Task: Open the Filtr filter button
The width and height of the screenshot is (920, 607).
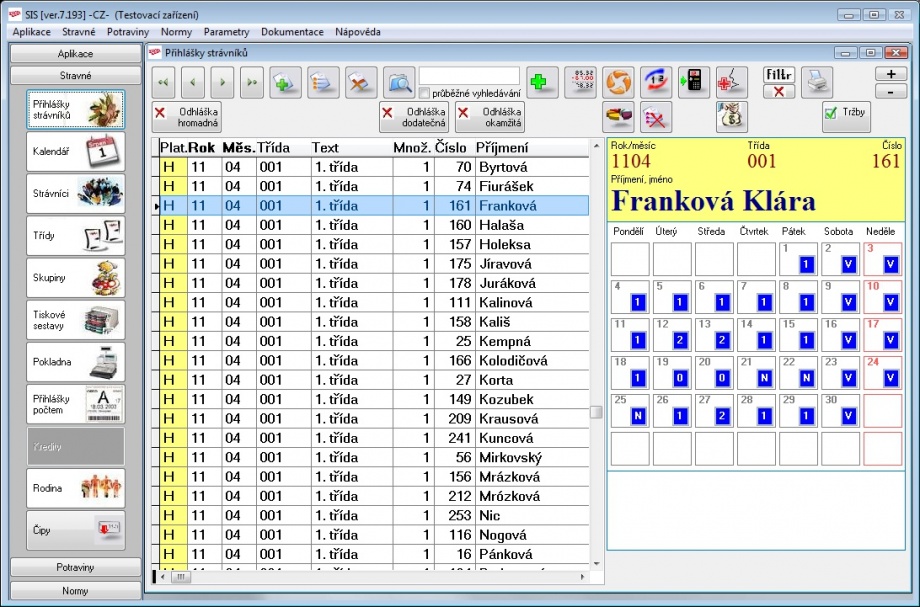Action: tap(779, 74)
